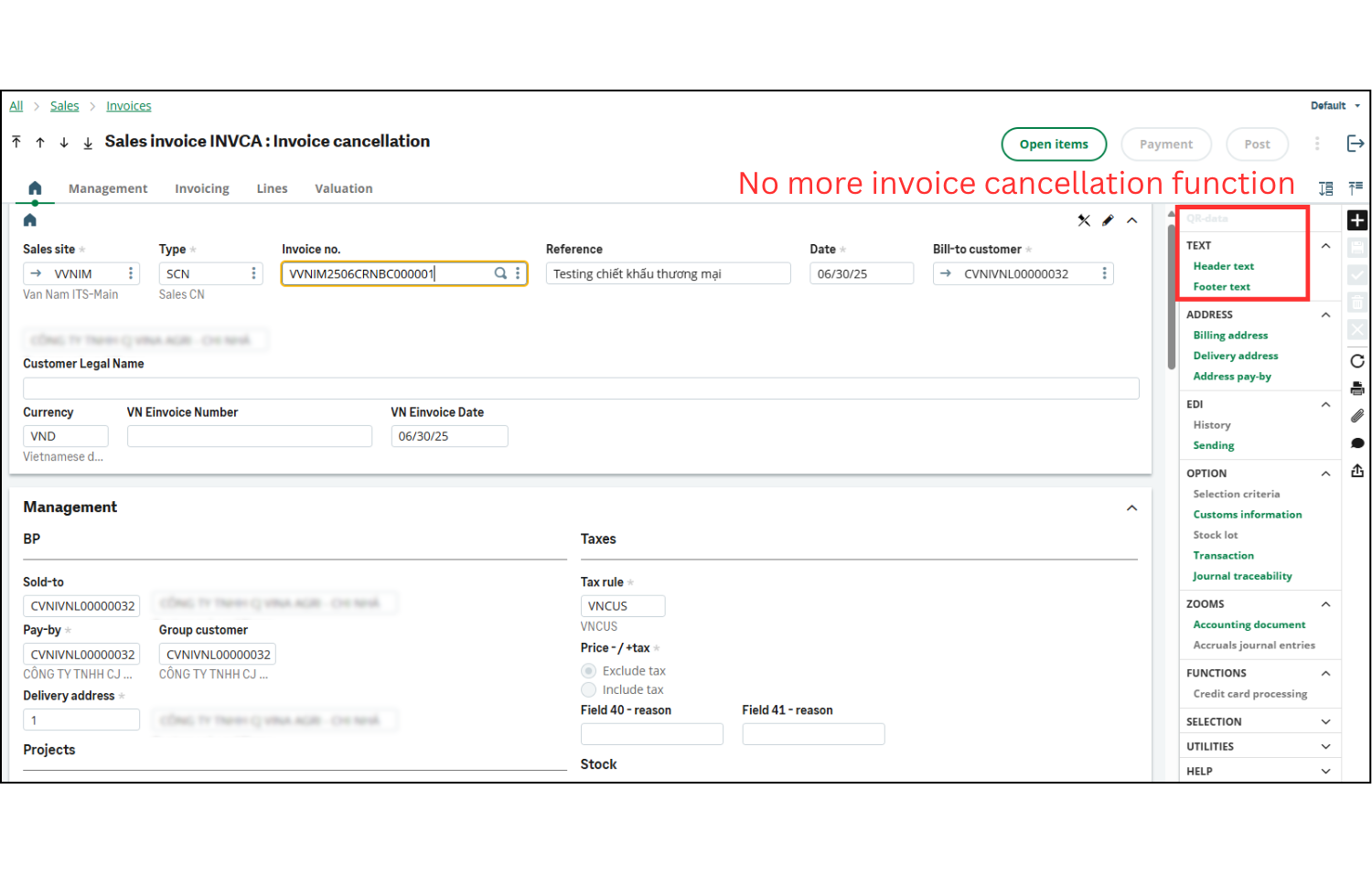Click the VN Einvoice Number field

click(x=249, y=436)
